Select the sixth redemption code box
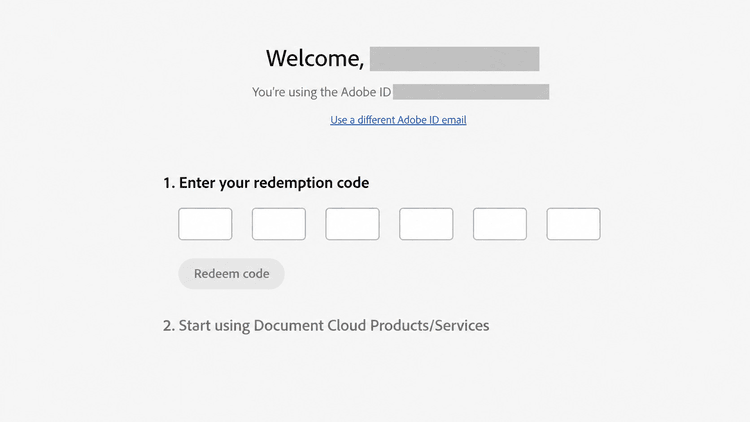750x422 pixels. [574, 224]
